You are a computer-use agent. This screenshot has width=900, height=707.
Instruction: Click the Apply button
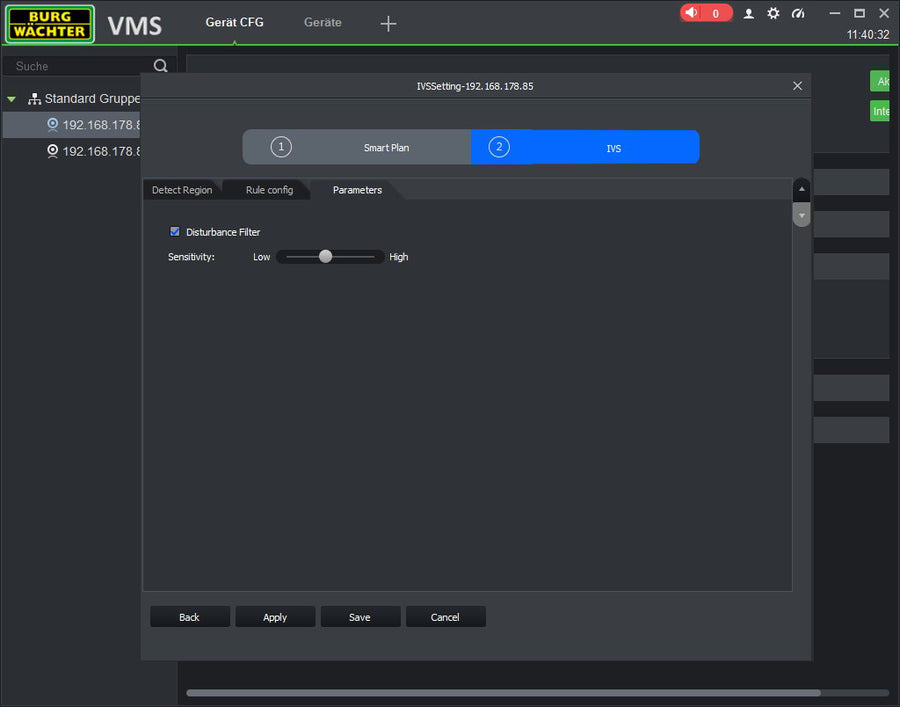tap(275, 617)
